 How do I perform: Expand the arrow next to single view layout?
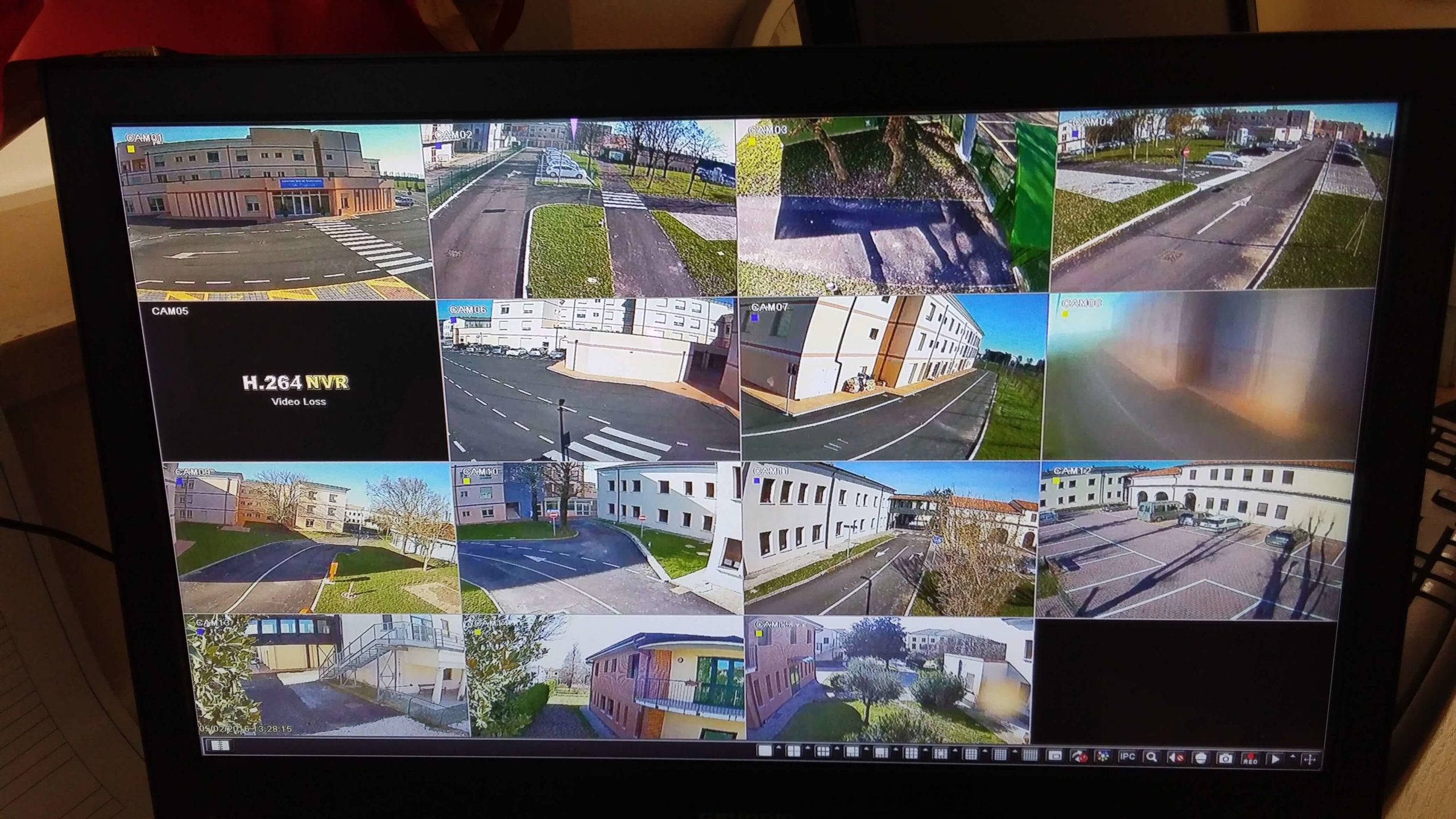click(779, 748)
